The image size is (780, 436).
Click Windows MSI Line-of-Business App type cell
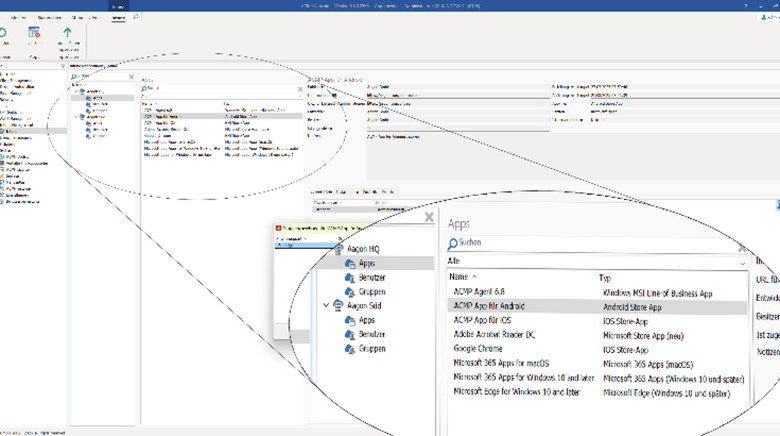658,293
